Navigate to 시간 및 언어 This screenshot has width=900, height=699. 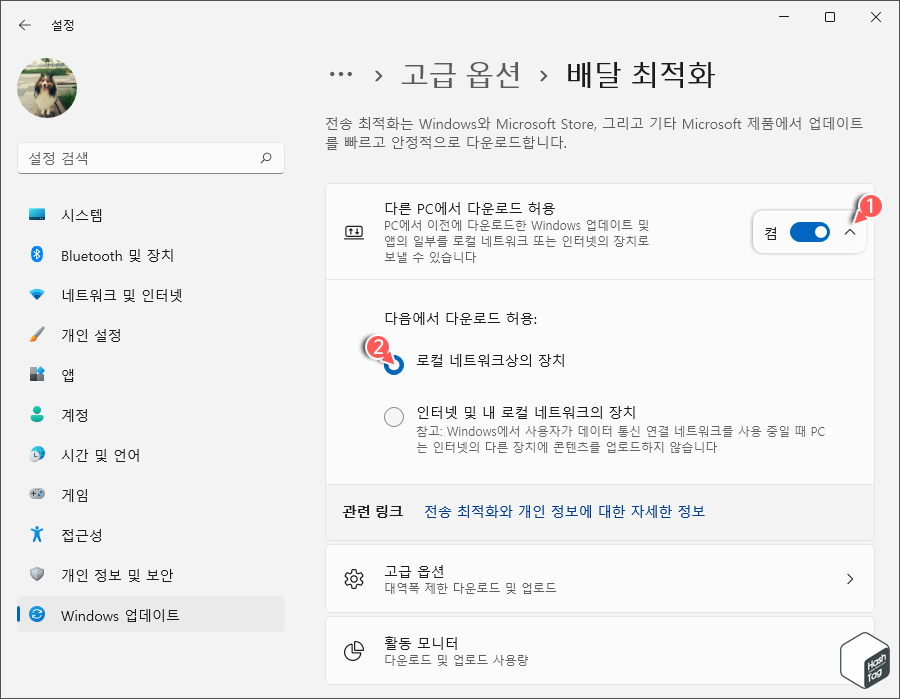pyautogui.click(x=100, y=455)
